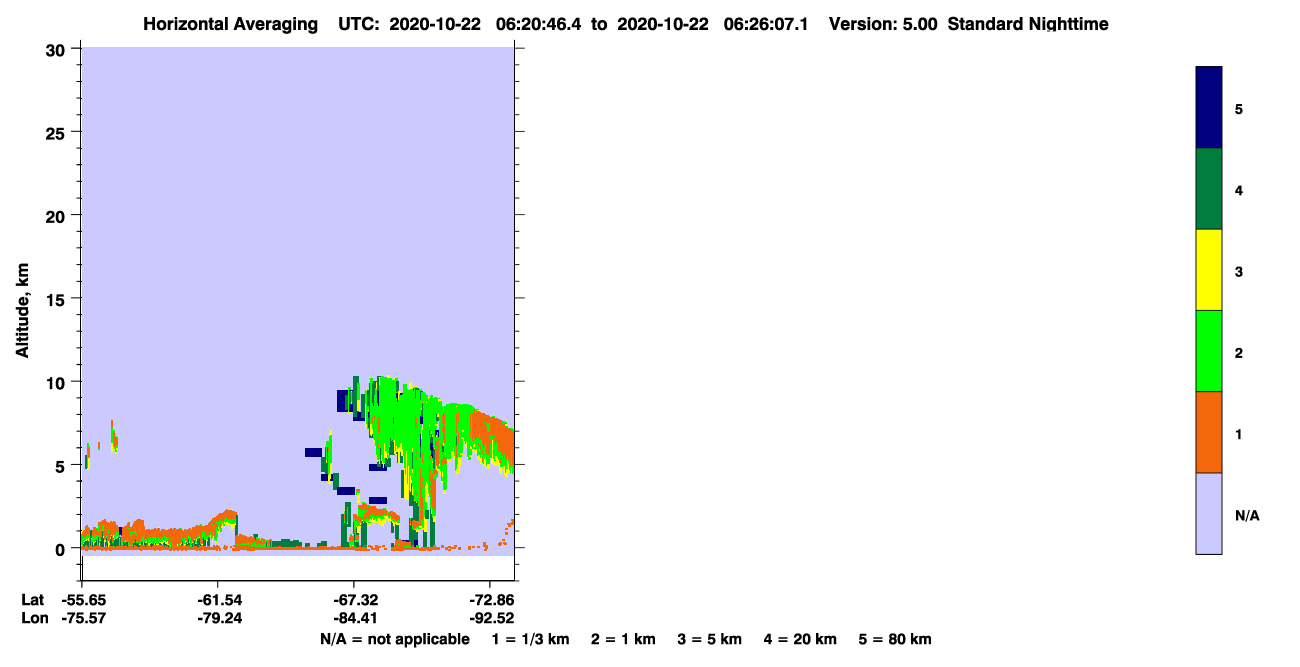Click 'Standard Nighttime' in the title
The width and height of the screenshot is (1300, 667).
[x=1028, y=24]
